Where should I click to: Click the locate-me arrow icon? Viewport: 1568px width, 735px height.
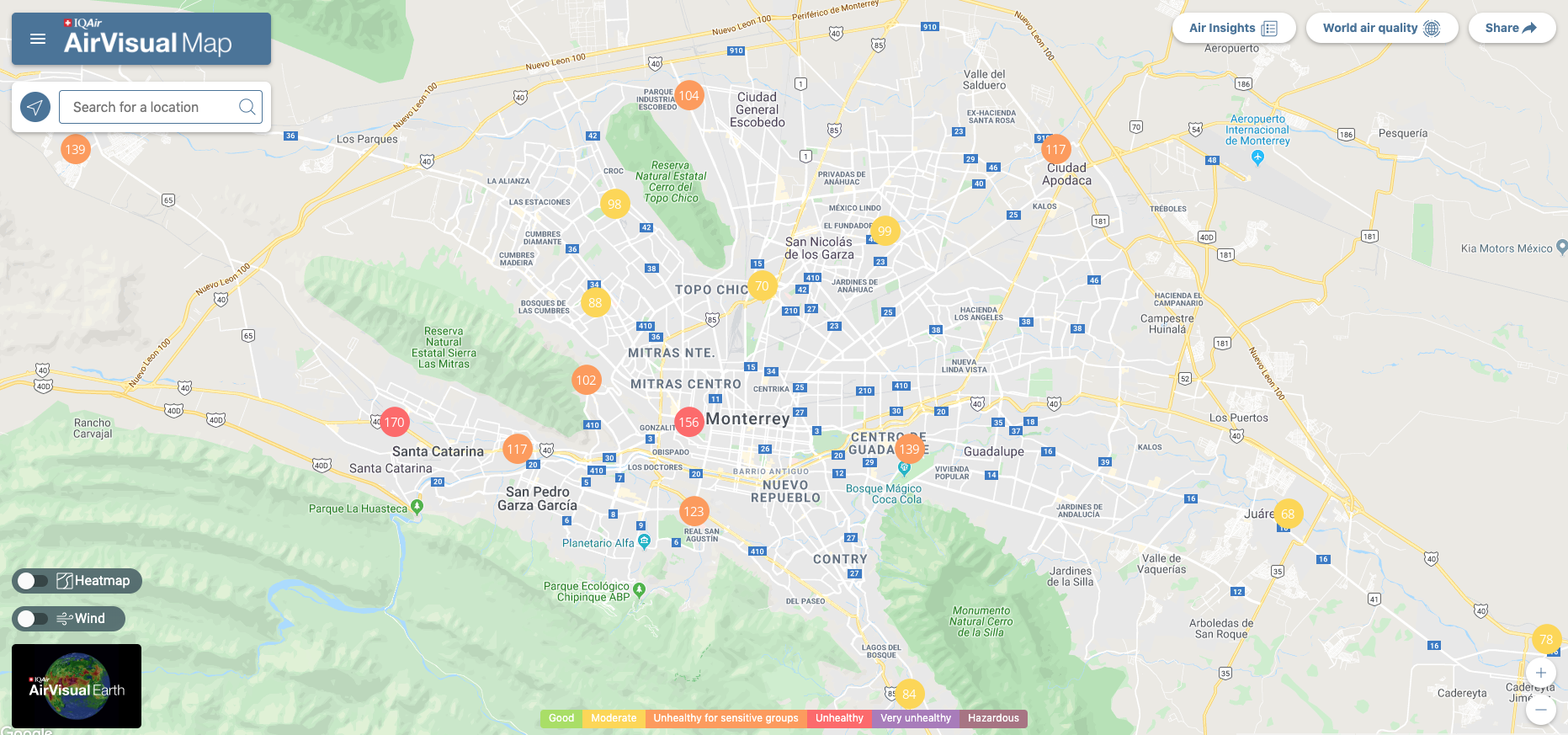tap(35, 107)
